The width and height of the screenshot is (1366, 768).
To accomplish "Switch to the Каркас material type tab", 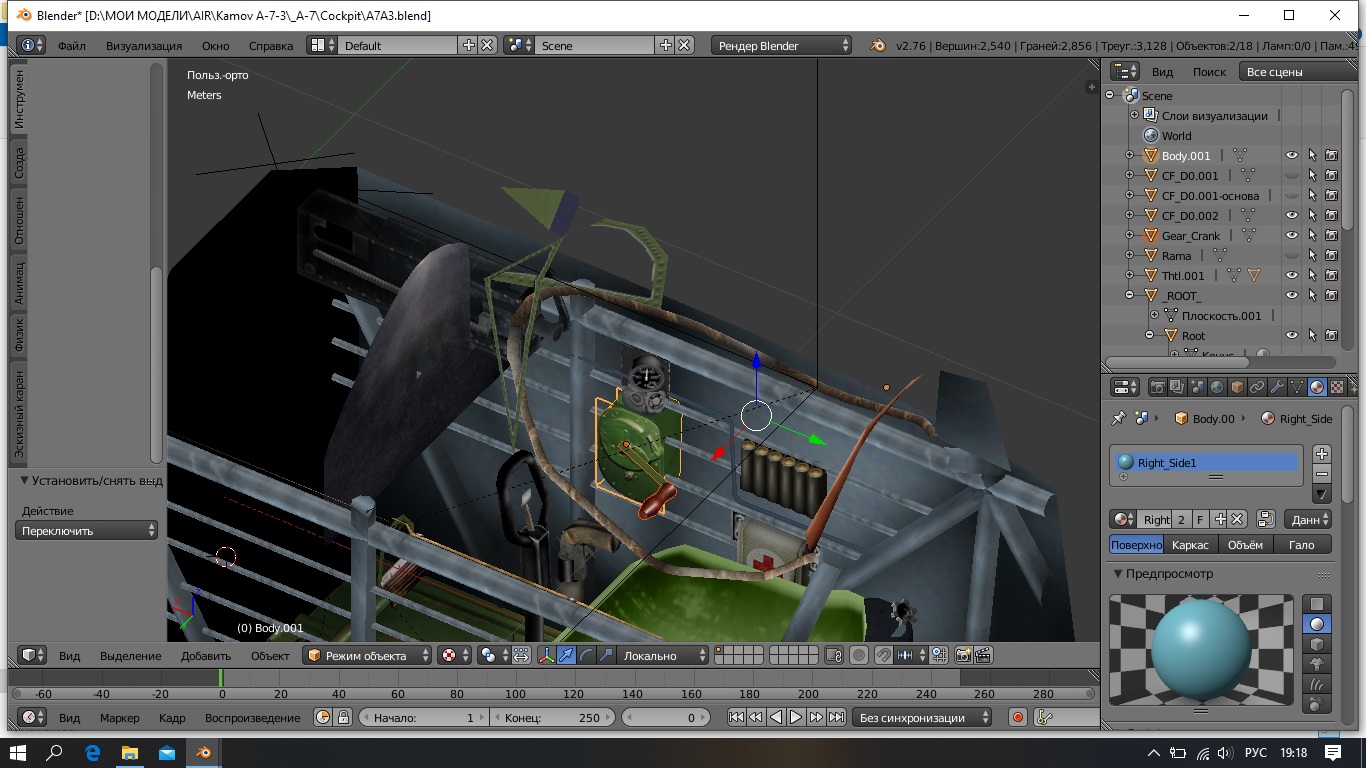I will click(1190, 545).
